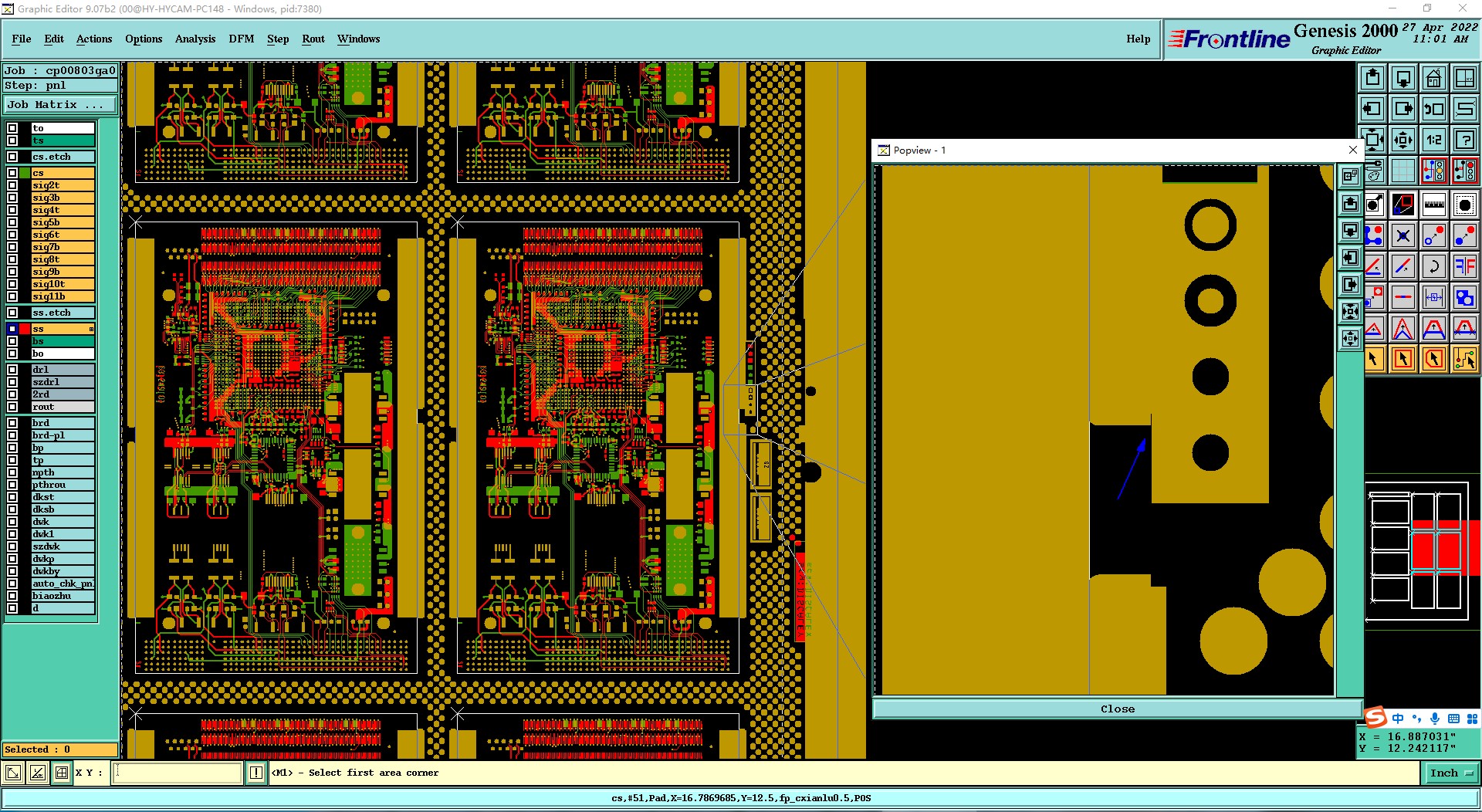Open the Inch units dropdown

point(1450,773)
